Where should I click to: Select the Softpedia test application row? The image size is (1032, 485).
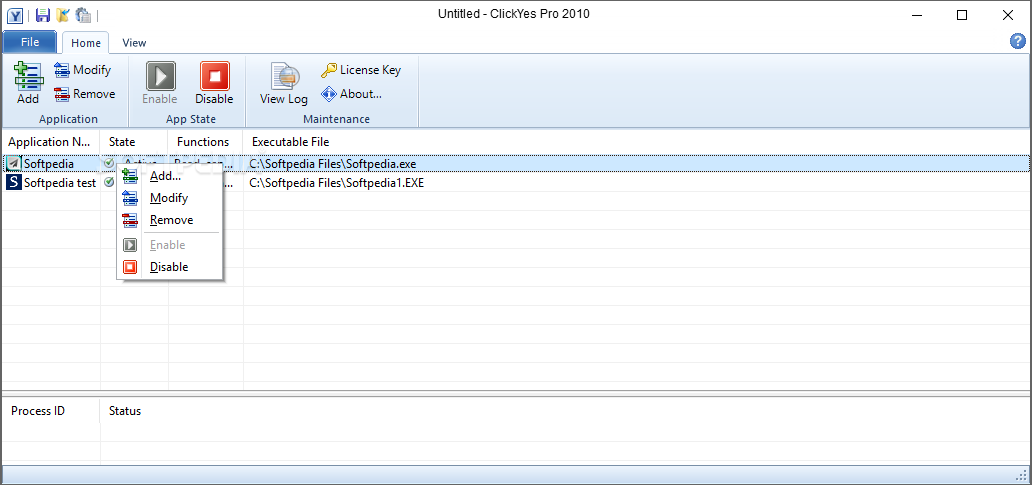[x=60, y=183]
